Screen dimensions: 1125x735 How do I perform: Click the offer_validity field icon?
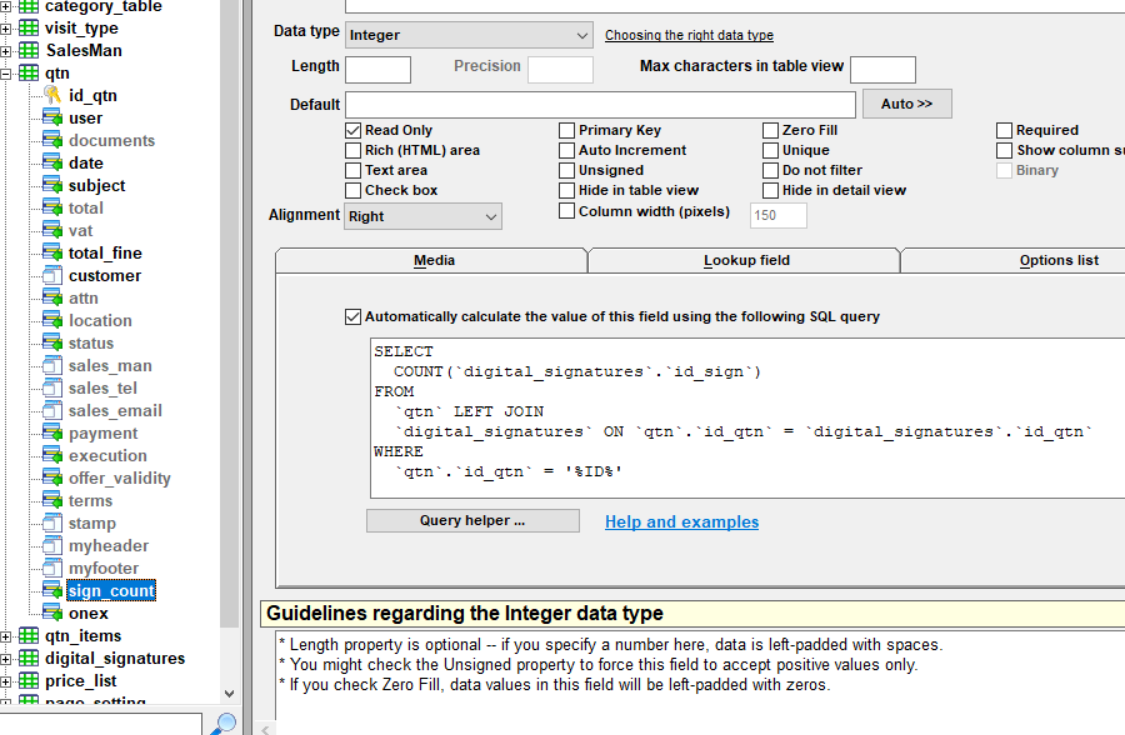(52, 478)
